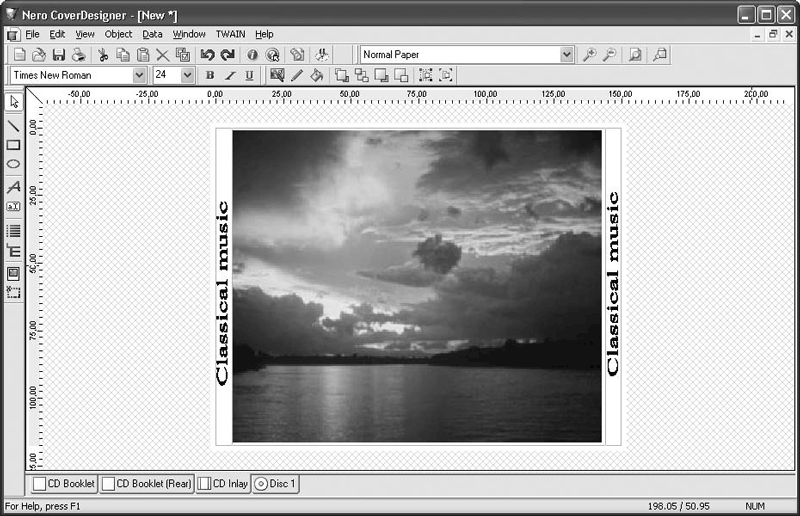This screenshot has width=800, height=516.
Task: Choose the Ellipse drawing tool
Action: [13, 164]
